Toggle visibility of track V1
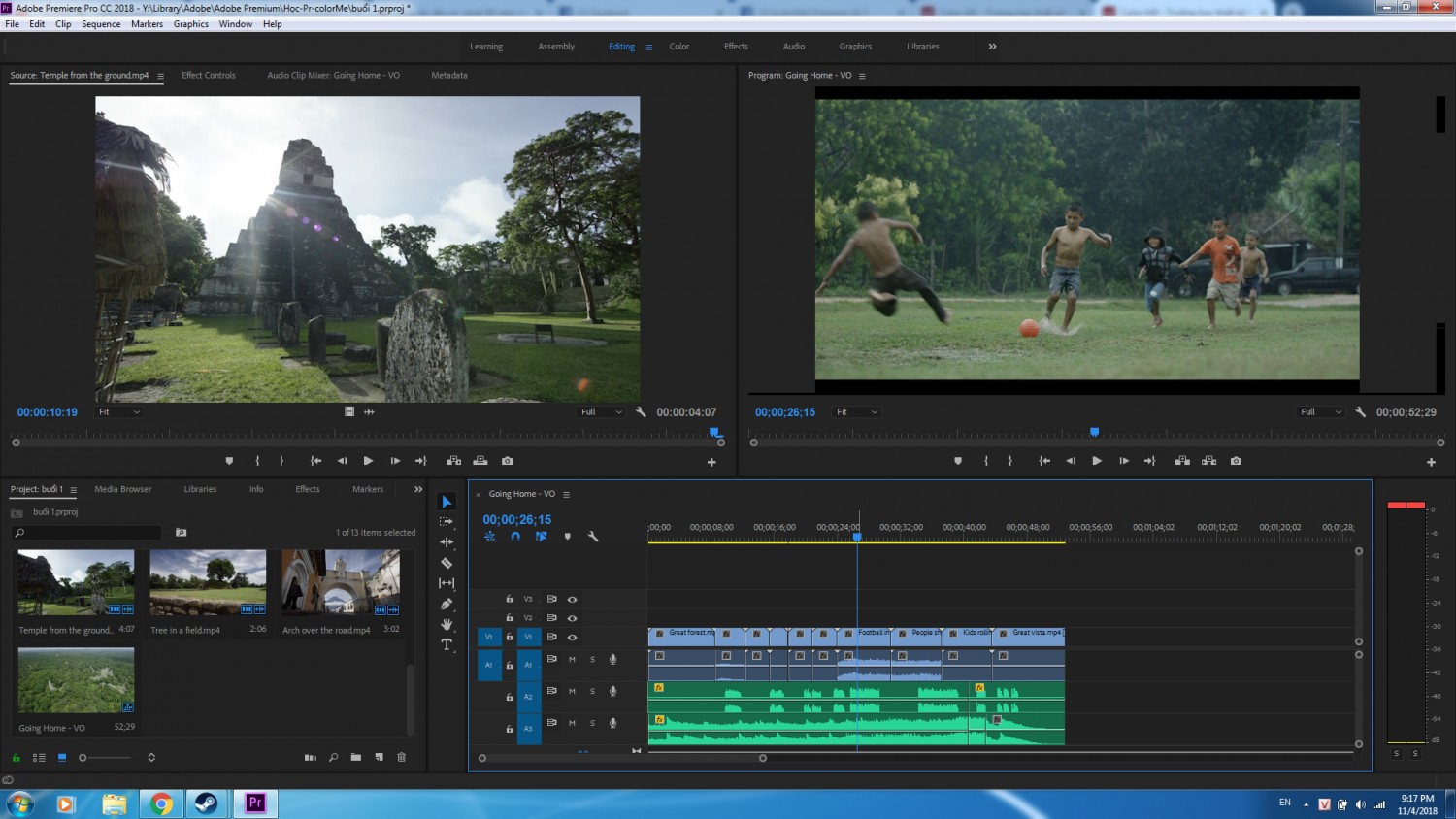This screenshot has height=819, width=1456. (x=573, y=638)
